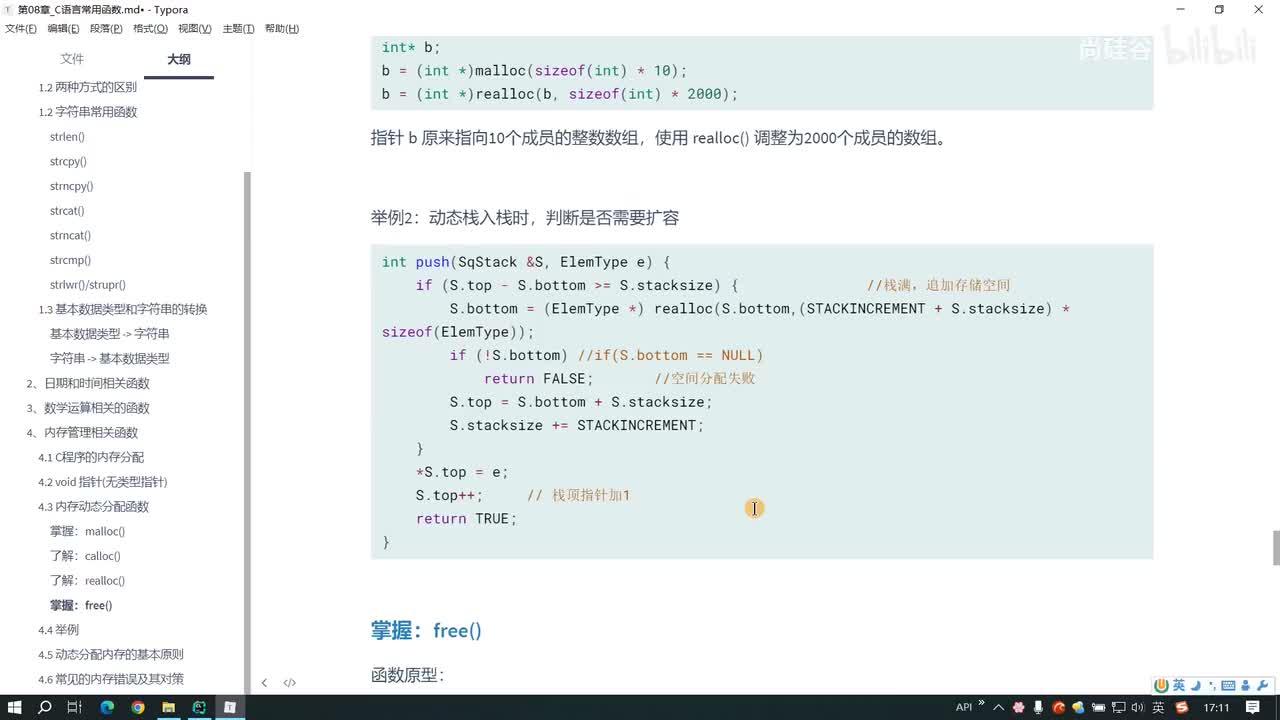Viewport: 1280px width, 720px height.
Task: Open the Windows Start menu
Action: [15, 707]
